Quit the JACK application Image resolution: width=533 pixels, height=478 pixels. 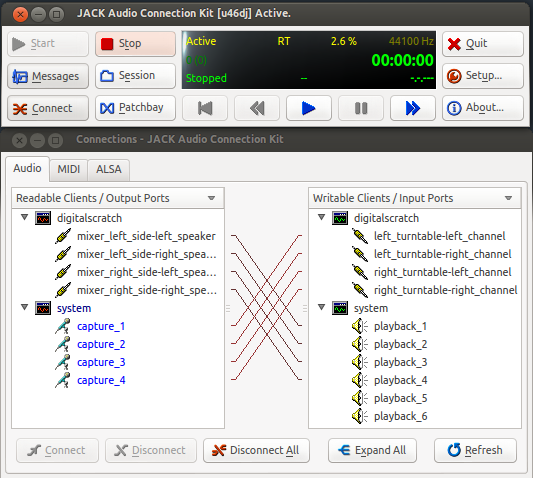tap(483, 44)
